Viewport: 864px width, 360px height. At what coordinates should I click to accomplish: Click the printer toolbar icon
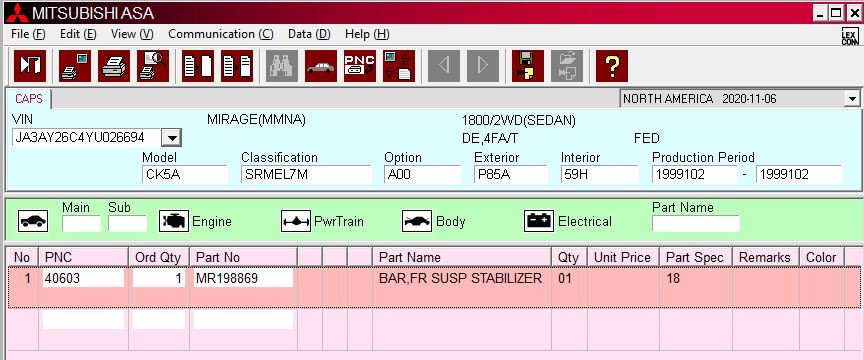[x=114, y=66]
